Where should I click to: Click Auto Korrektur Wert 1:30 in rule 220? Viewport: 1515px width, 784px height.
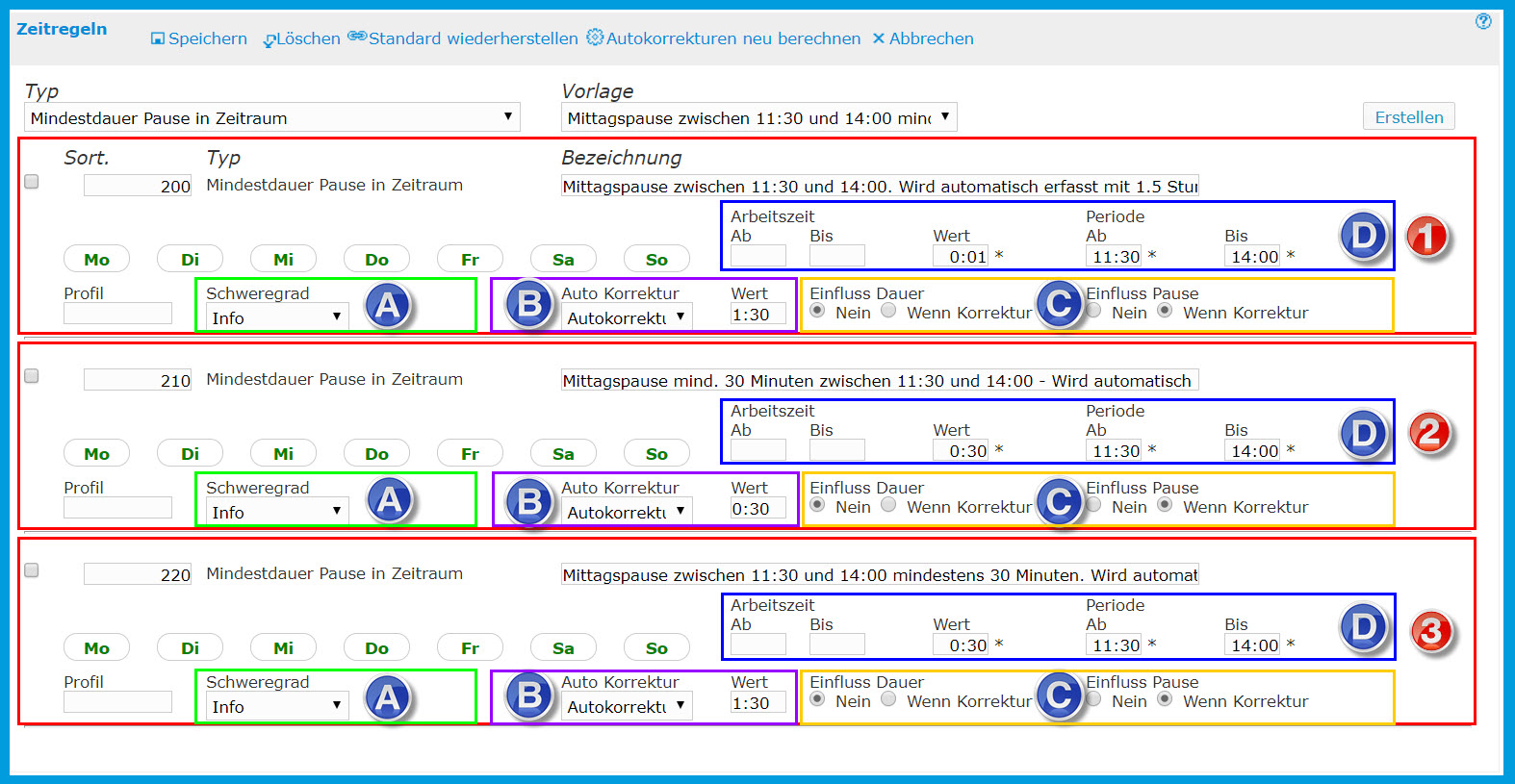pyautogui.click(x=758, y=702)
